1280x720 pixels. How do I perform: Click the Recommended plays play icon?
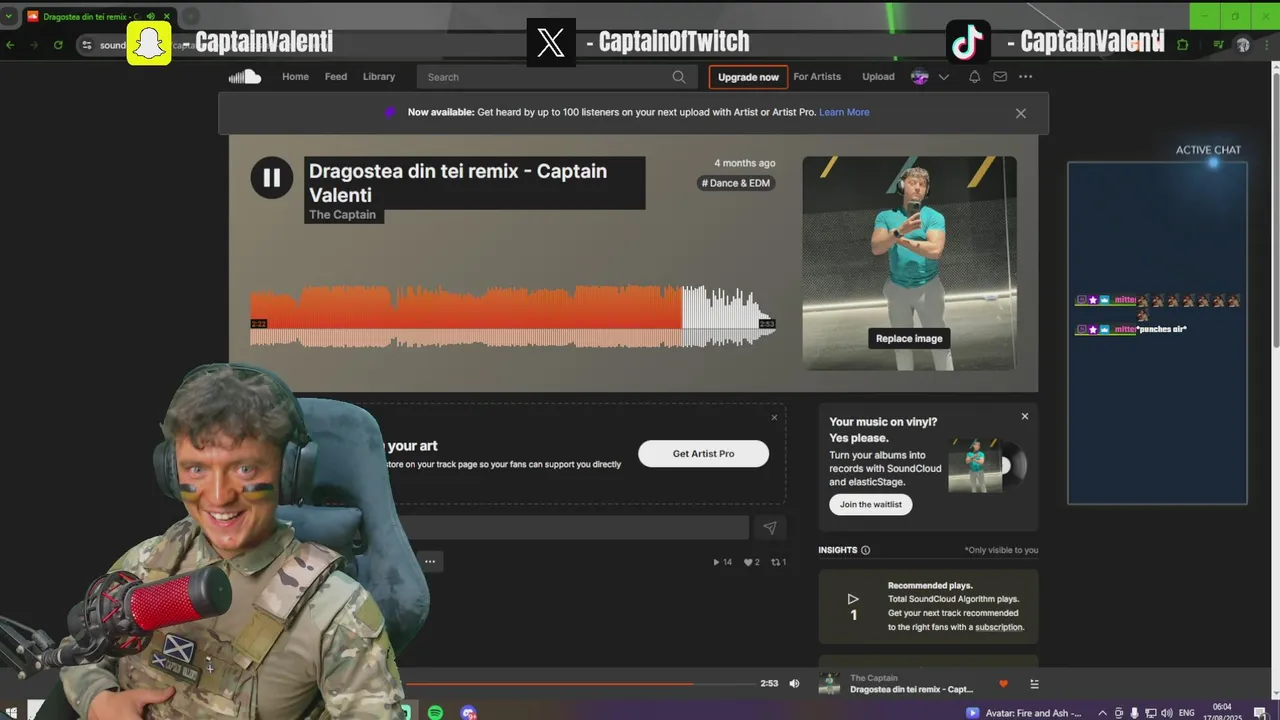(853, 599)
